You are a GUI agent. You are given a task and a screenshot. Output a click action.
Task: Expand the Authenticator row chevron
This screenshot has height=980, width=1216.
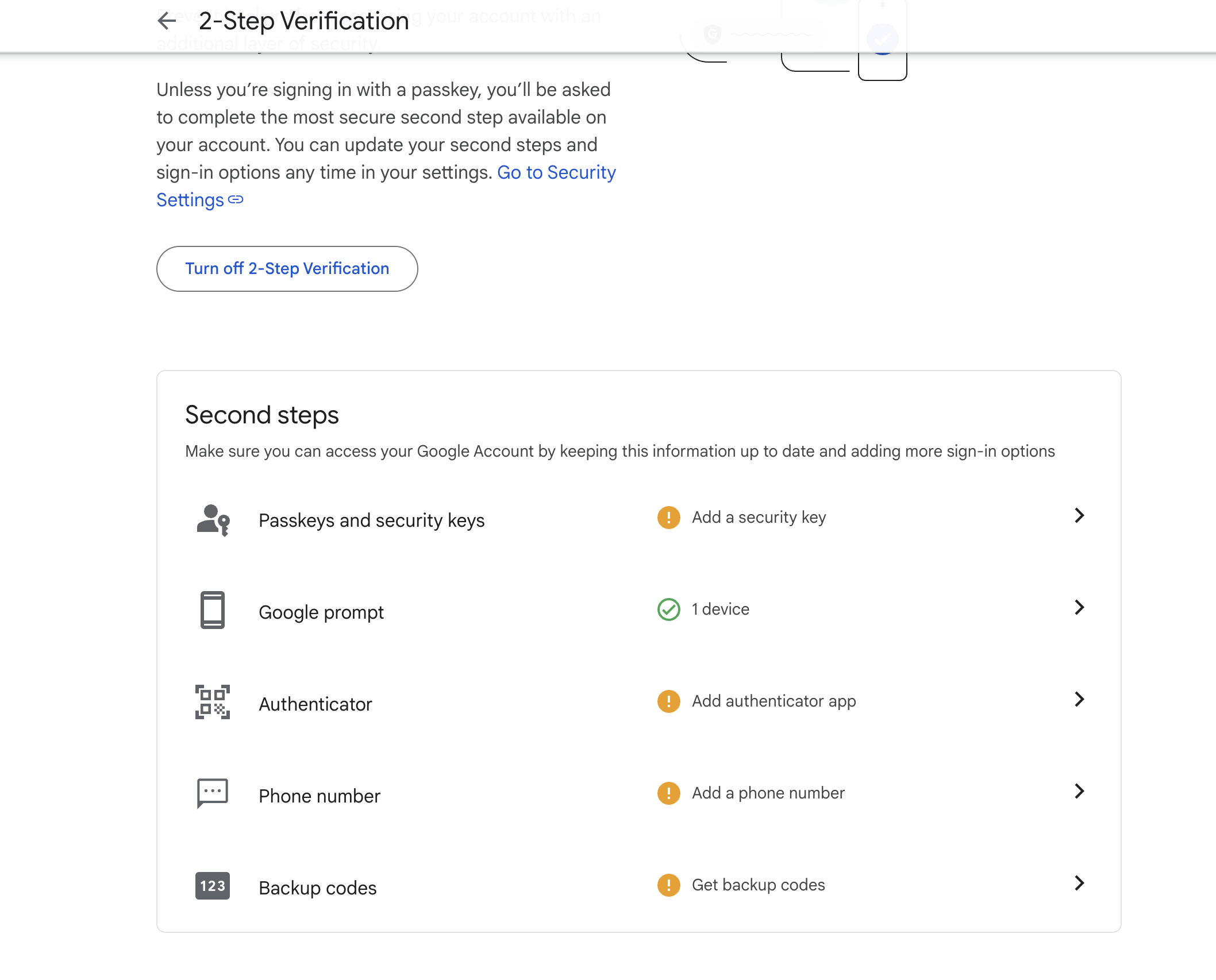(1079, 699)
